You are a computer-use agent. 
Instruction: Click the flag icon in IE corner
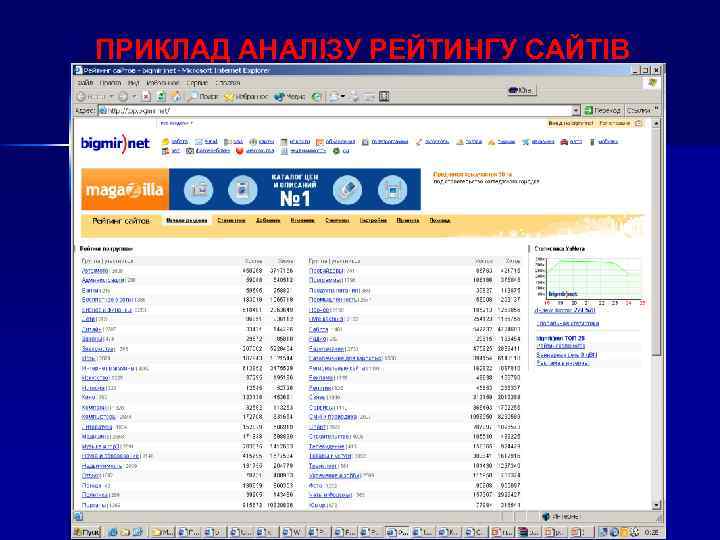click(653, 83)
